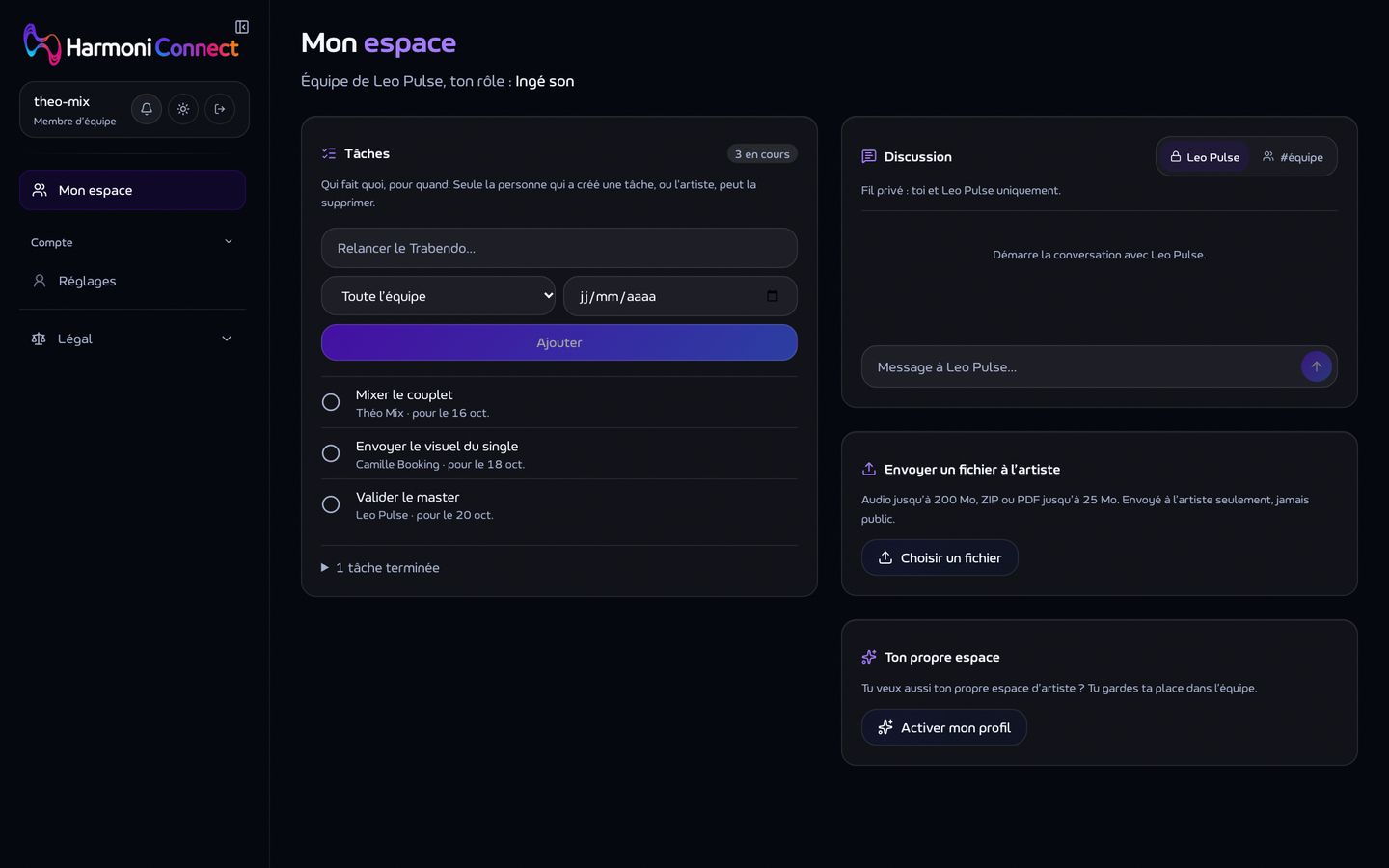Viewport: 1389px width, 868px height.
Task: Collapse the sidebar with the panel icon
Action: [242, 27]
